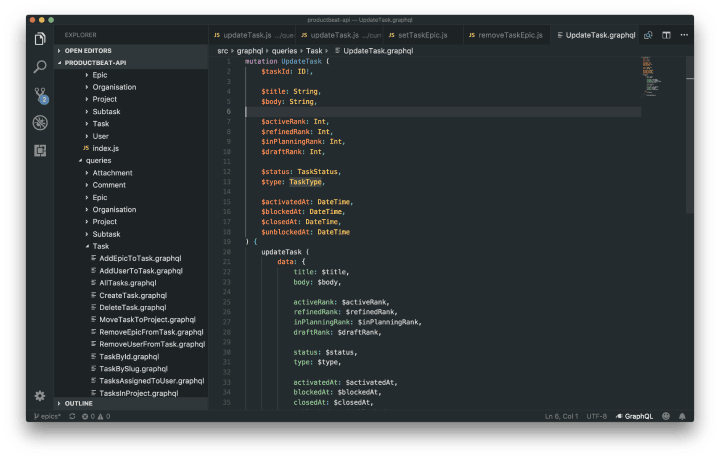
Task: Click the src breadcrumb segment
Action: pos(223,51)
